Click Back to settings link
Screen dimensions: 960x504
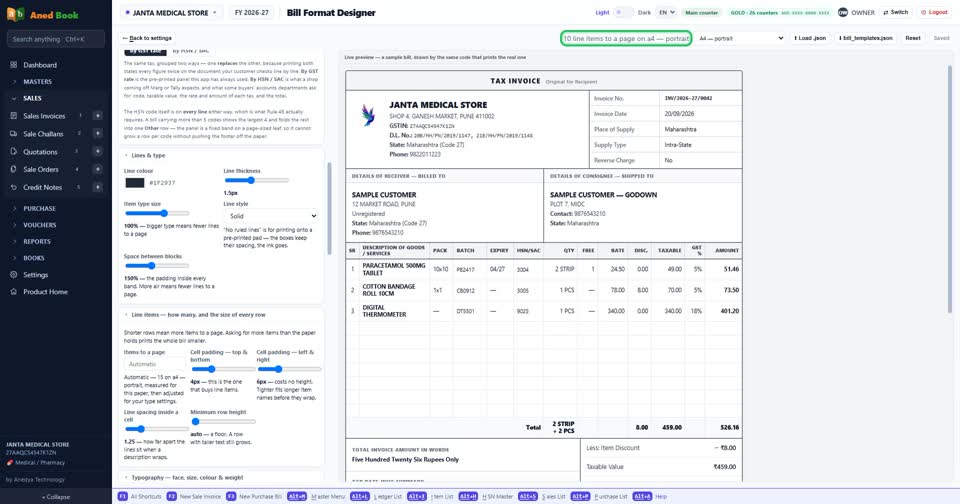click(148, 38)
